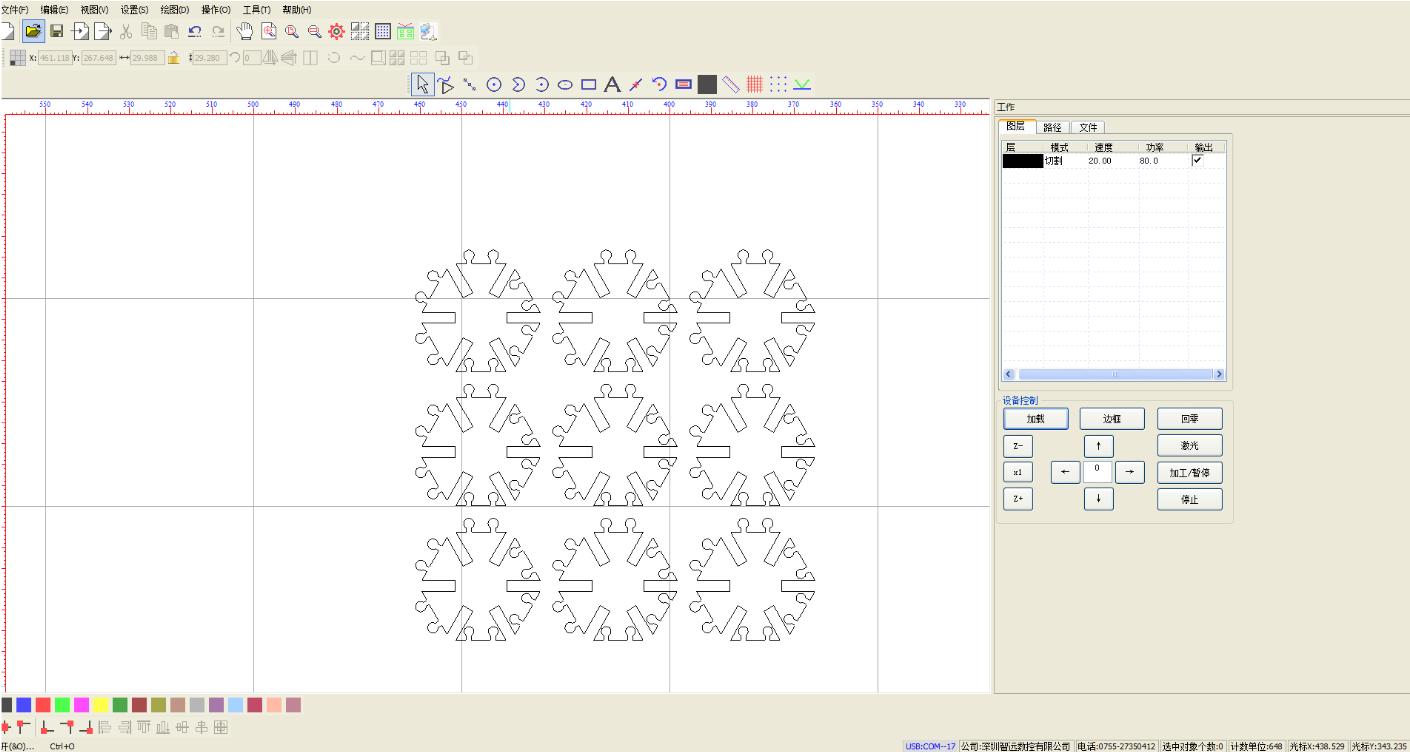This screenshot has width=1410, height=752.
Task: Toggle the output checkbox for black layer
Action: (x=1197, y=160)
